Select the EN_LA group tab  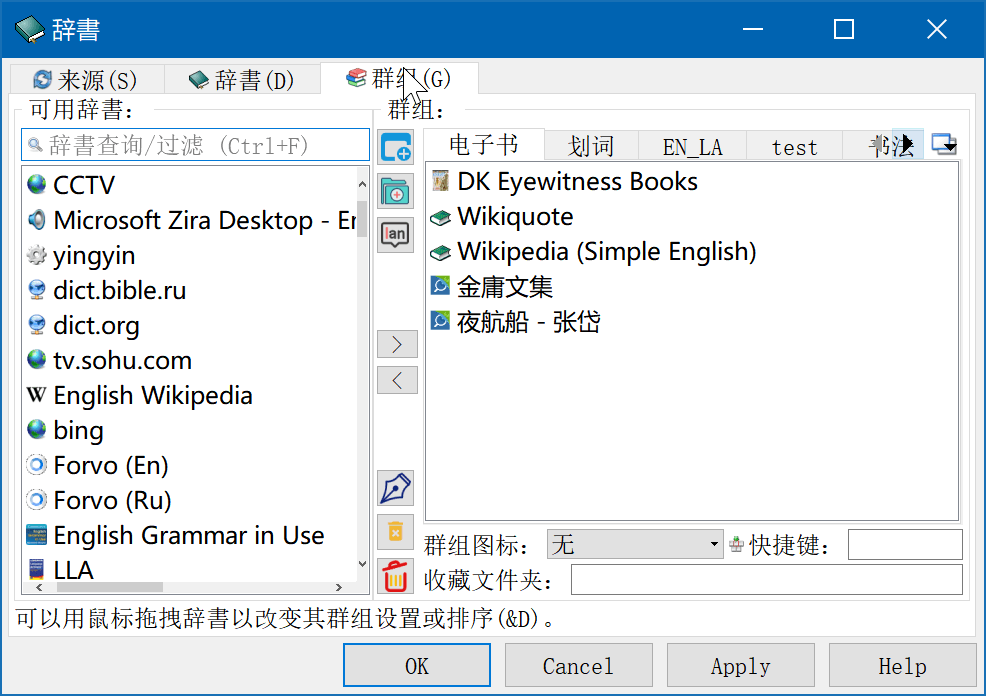tap(692, 147)
